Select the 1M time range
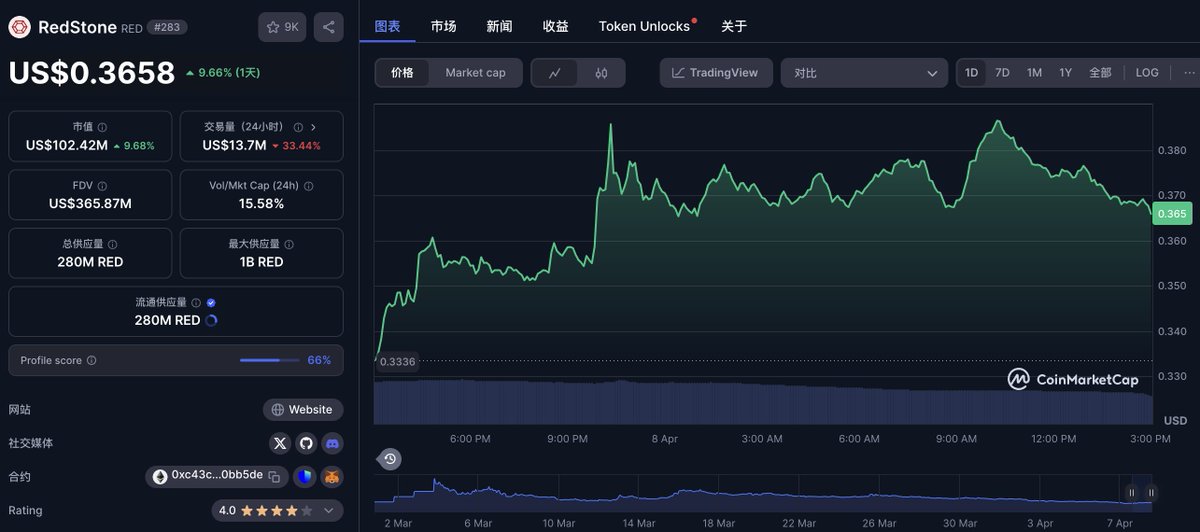 tap(1034, 73)
